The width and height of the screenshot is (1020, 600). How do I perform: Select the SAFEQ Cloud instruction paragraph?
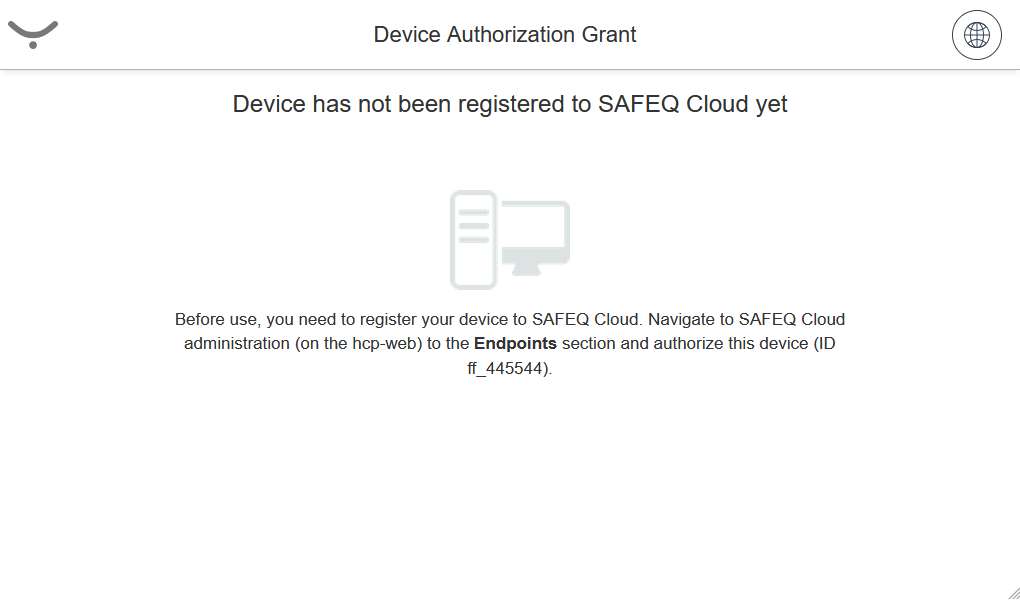point(509,342)
